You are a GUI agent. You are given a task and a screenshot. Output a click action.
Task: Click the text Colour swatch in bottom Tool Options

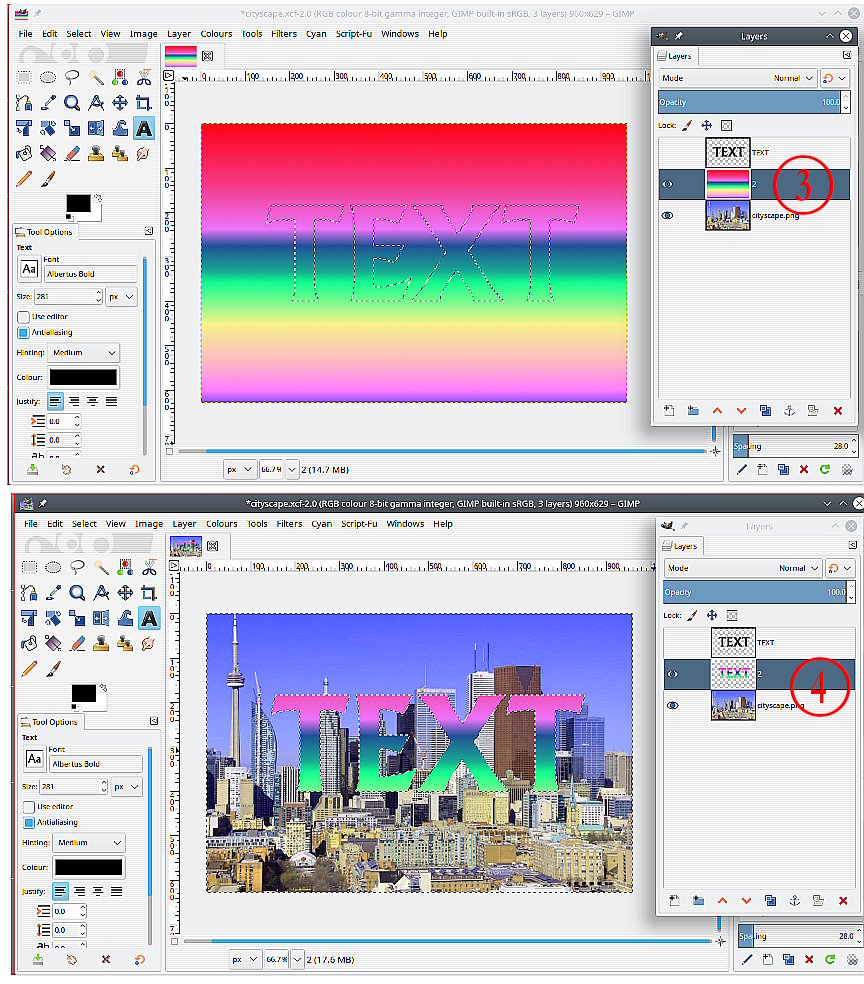point(89,867)
